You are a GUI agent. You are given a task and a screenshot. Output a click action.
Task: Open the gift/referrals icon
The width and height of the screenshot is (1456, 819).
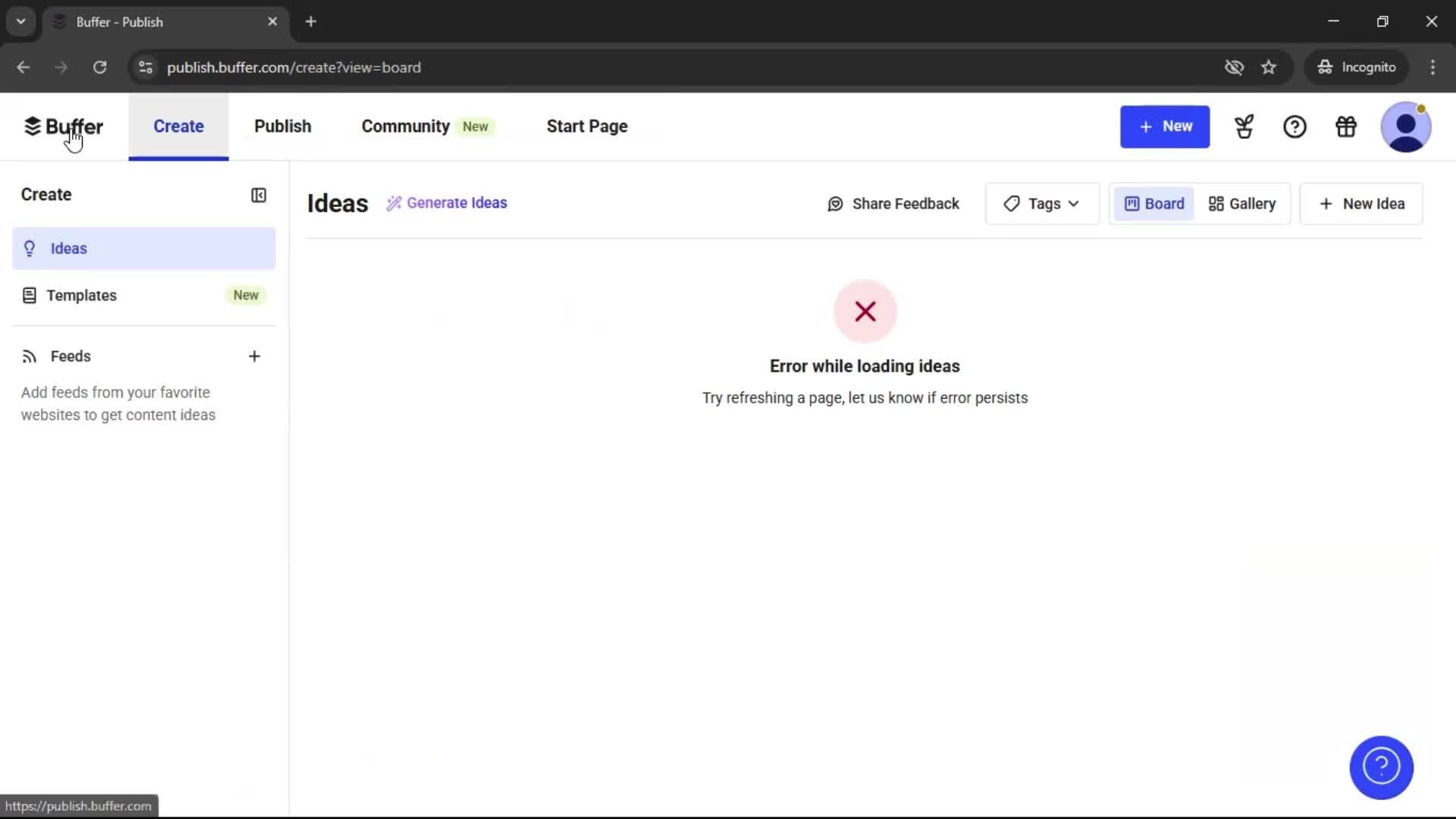(x=1347, y=127)
